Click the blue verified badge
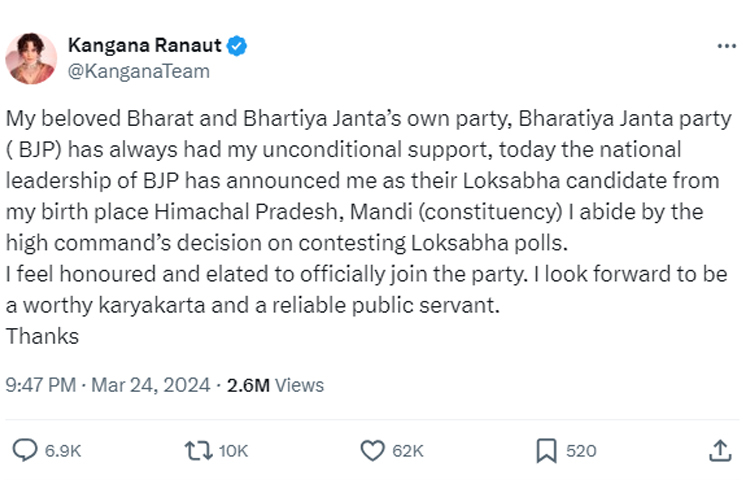 point(237,46)
